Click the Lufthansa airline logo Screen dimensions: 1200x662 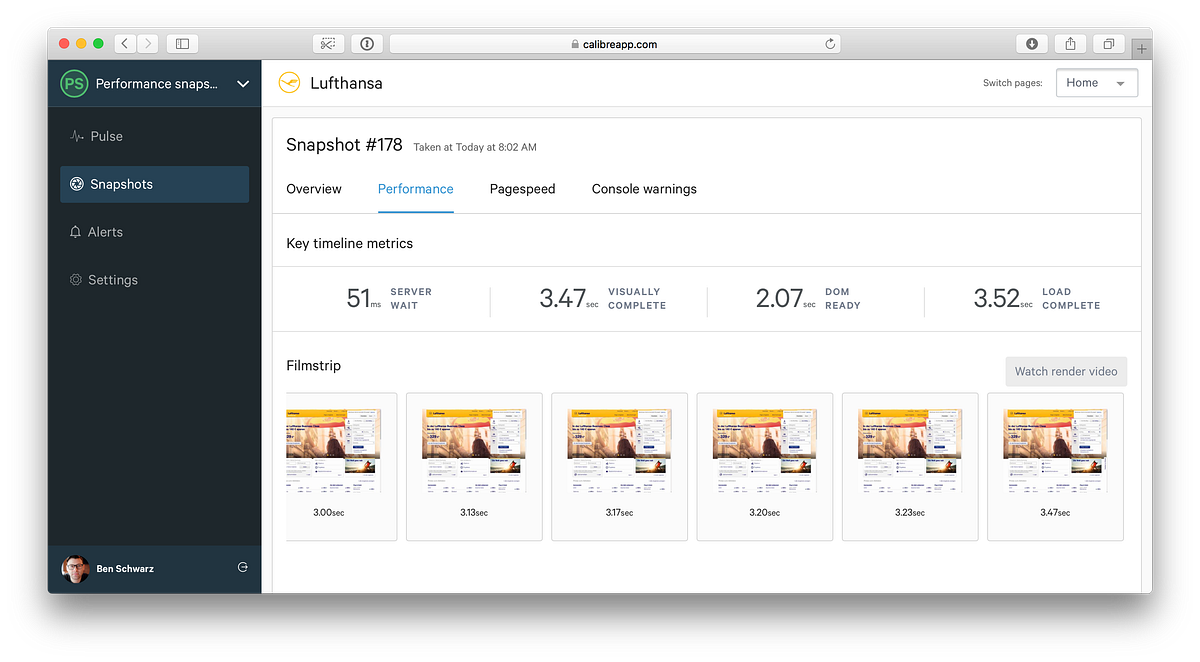289,83
